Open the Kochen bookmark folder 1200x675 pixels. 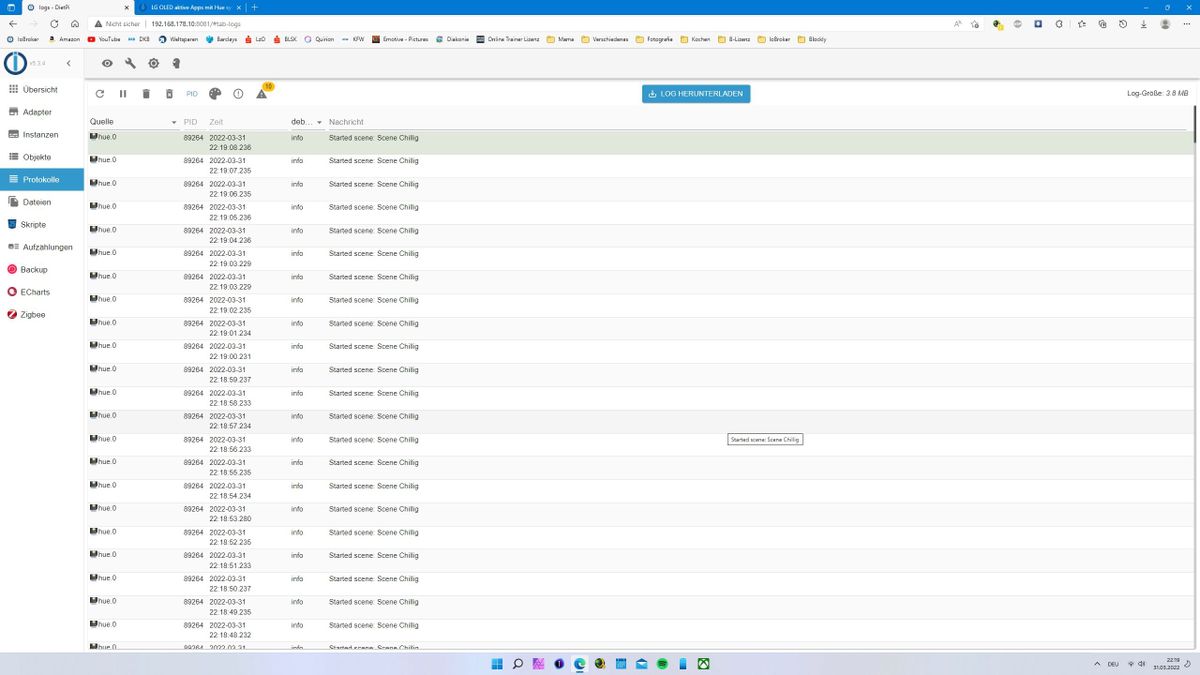[696, 39]
